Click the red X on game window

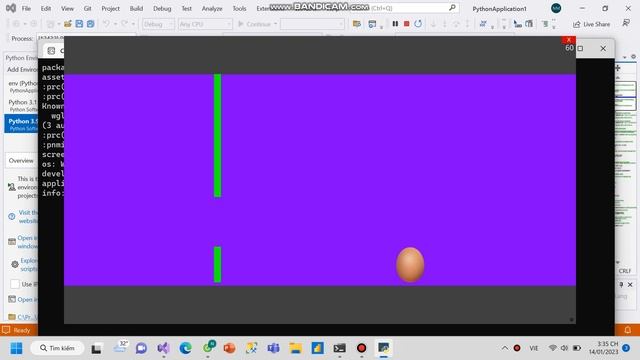click(569, 40)
